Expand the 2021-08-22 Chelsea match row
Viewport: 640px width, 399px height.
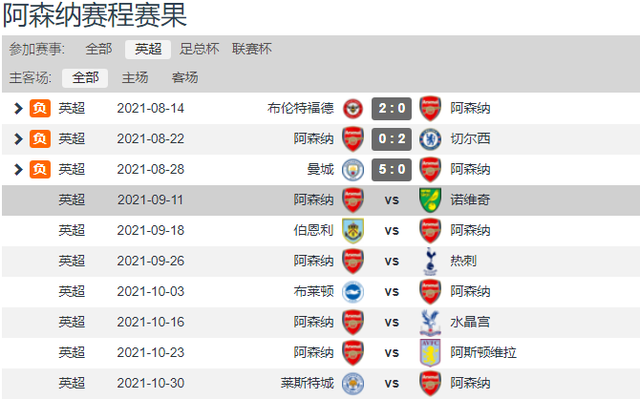pyautogui.click(x=18, y=139)
